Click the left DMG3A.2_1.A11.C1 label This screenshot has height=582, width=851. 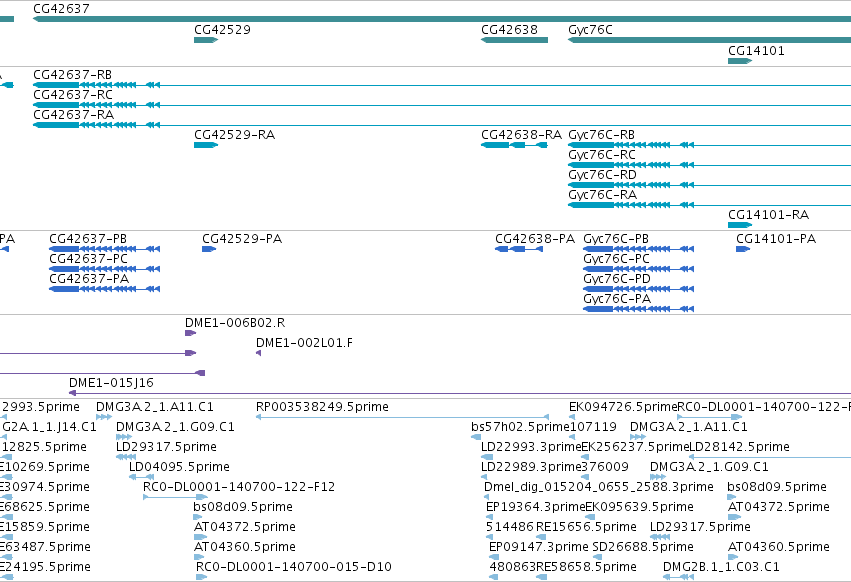(x=155, y=407)
